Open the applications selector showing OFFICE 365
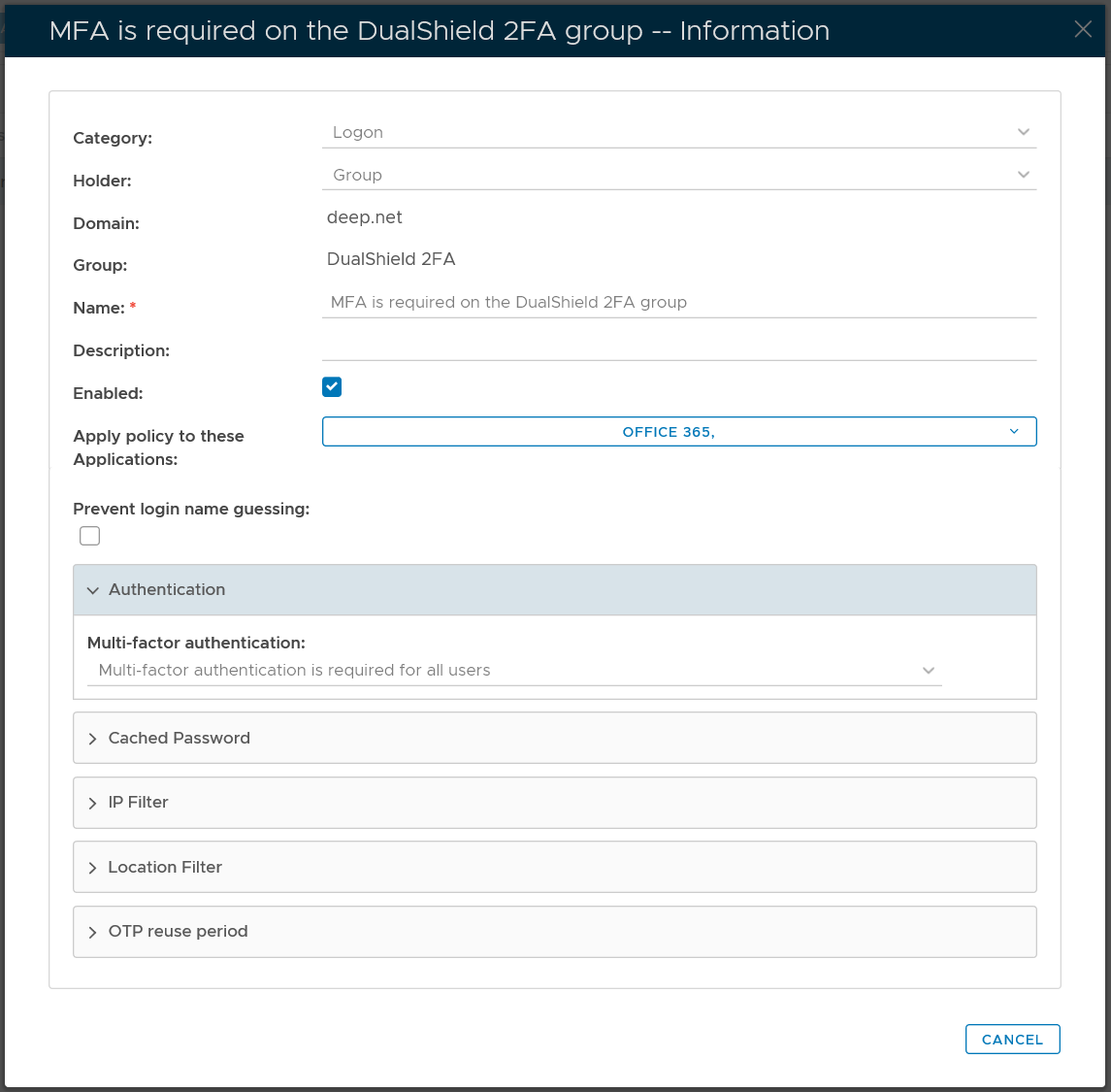The image size is (1111, 1092). coord(678,432)
